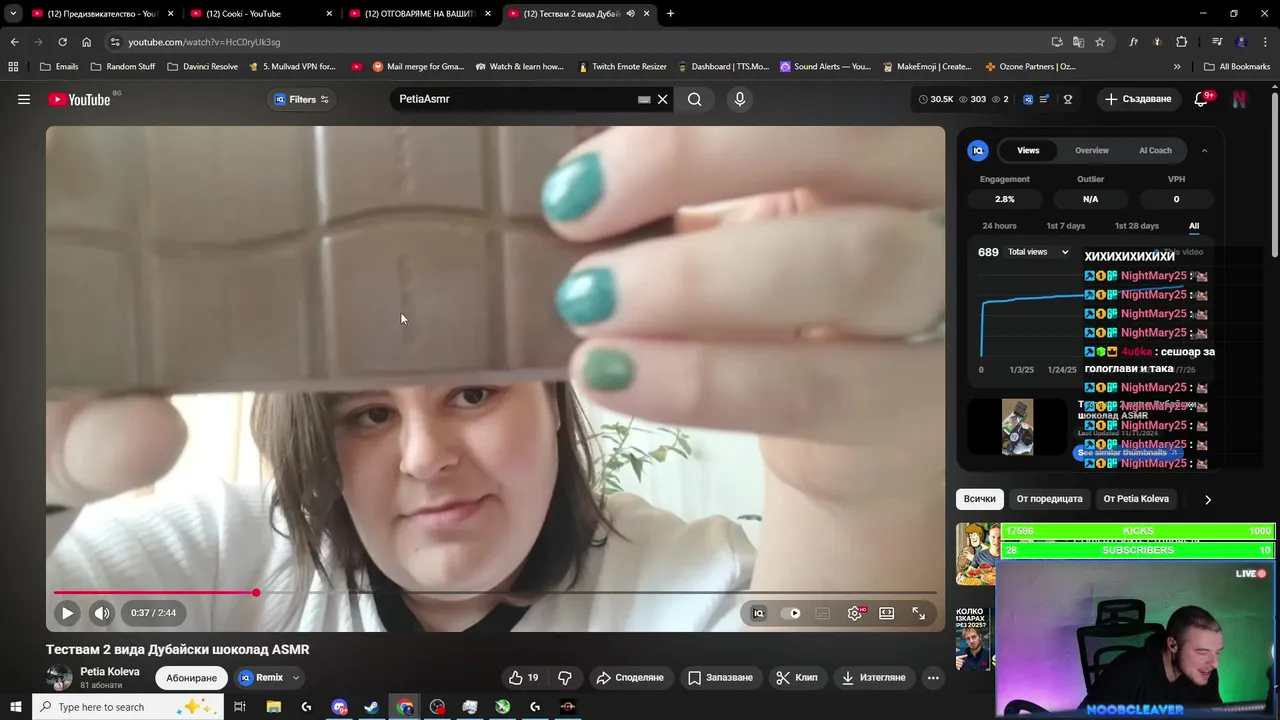1280x720 pixels.
Task: Select the 24 hours range
Action: click(x=999, y=226)
